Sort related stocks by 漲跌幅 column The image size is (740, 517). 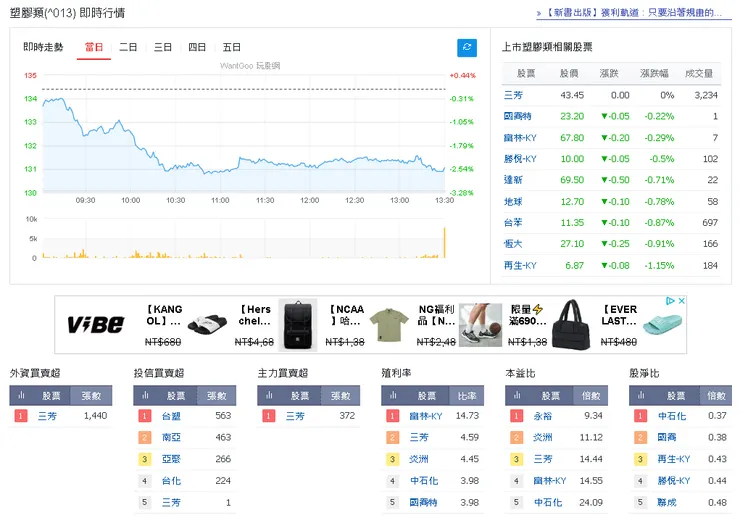(x=654, y=73)
